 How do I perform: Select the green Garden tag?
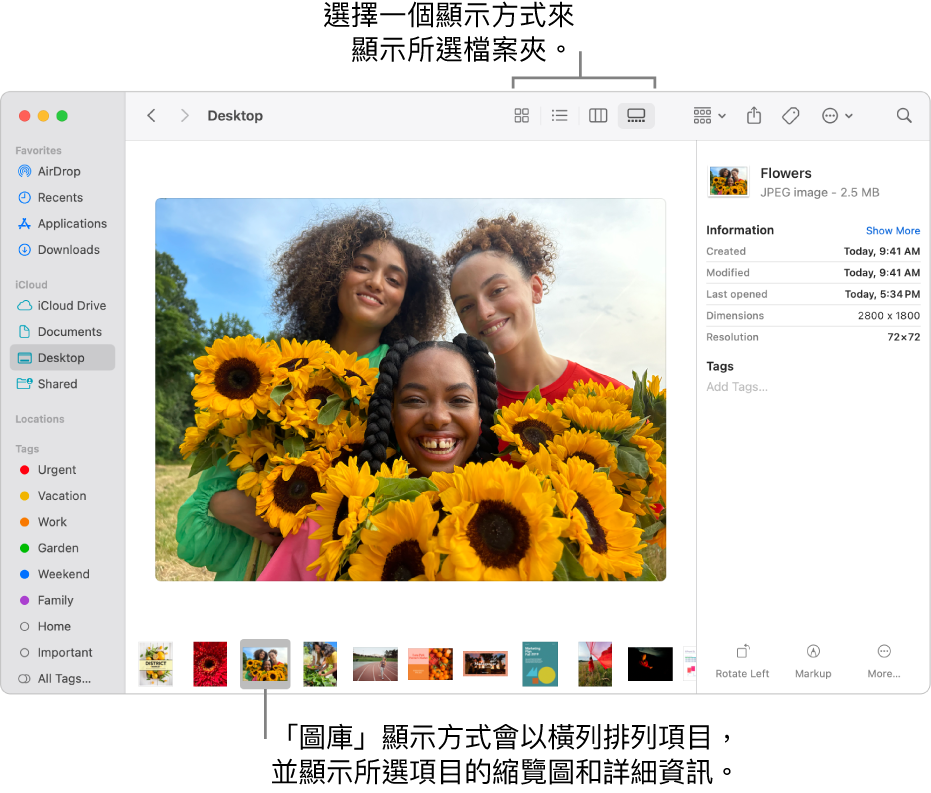(62, 548)
